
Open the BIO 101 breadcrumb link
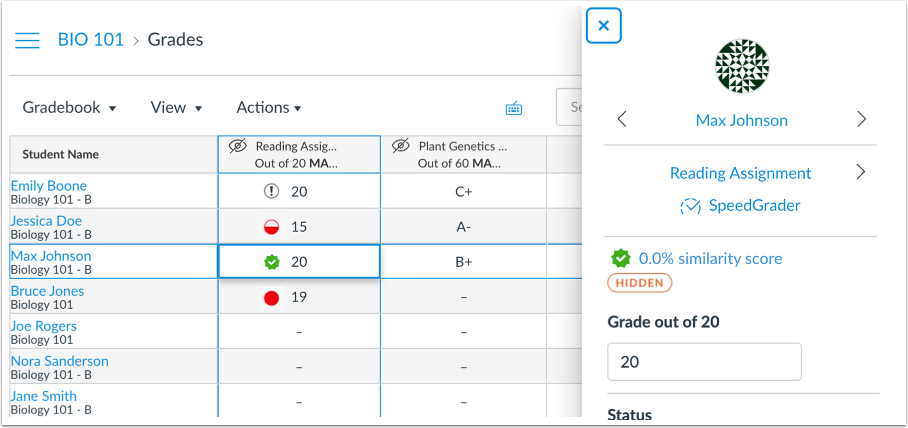click(90, 40)
